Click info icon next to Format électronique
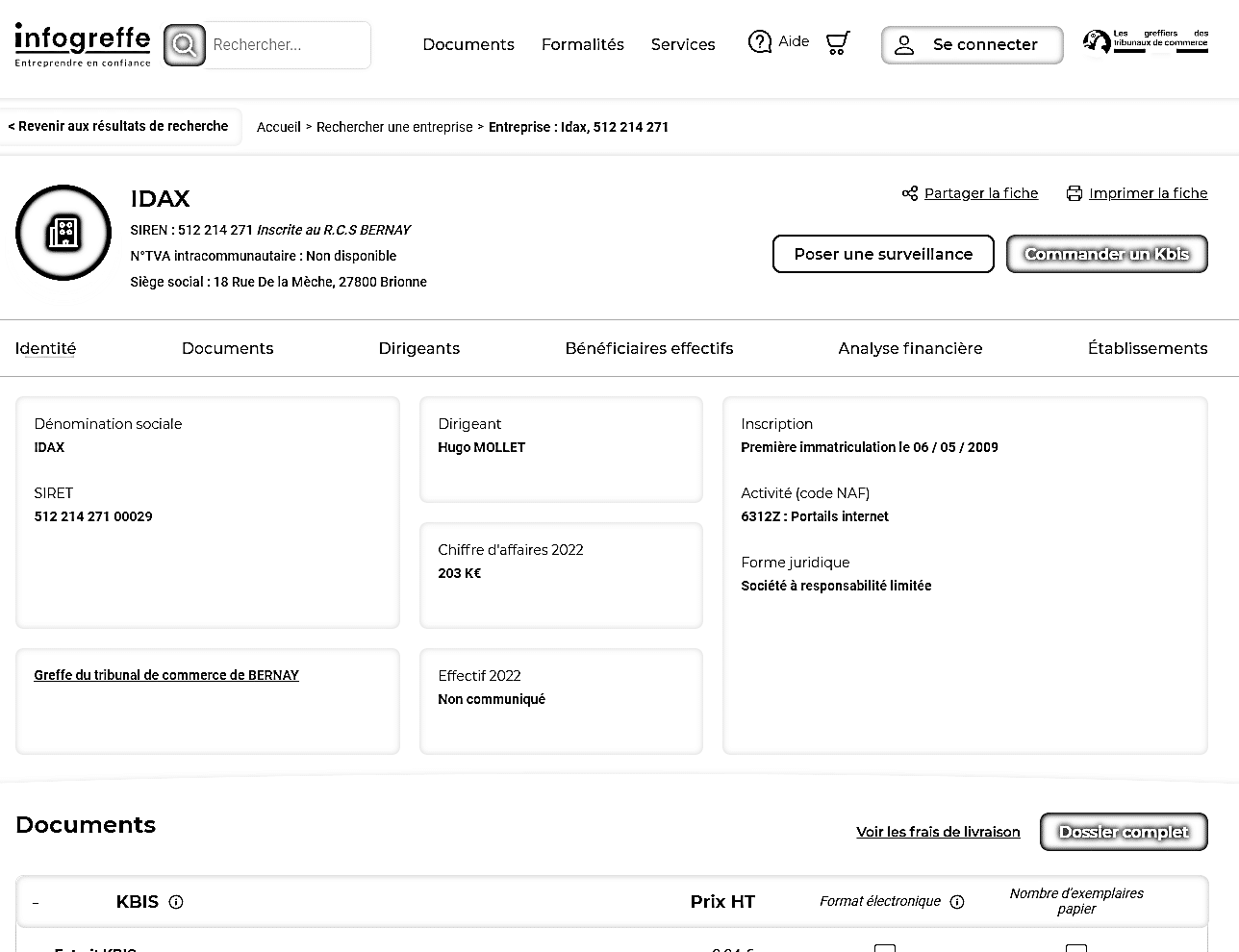The width and height of the screenshot is (1239, 952). tap(957, 902)
